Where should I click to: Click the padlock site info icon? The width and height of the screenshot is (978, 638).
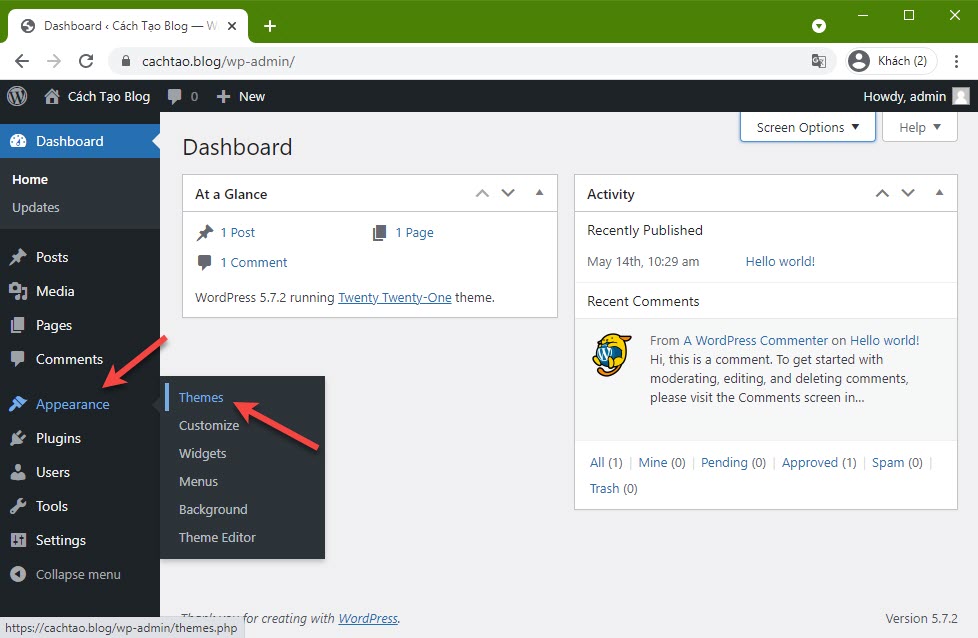pyautogui.click(x=126, y=61)
